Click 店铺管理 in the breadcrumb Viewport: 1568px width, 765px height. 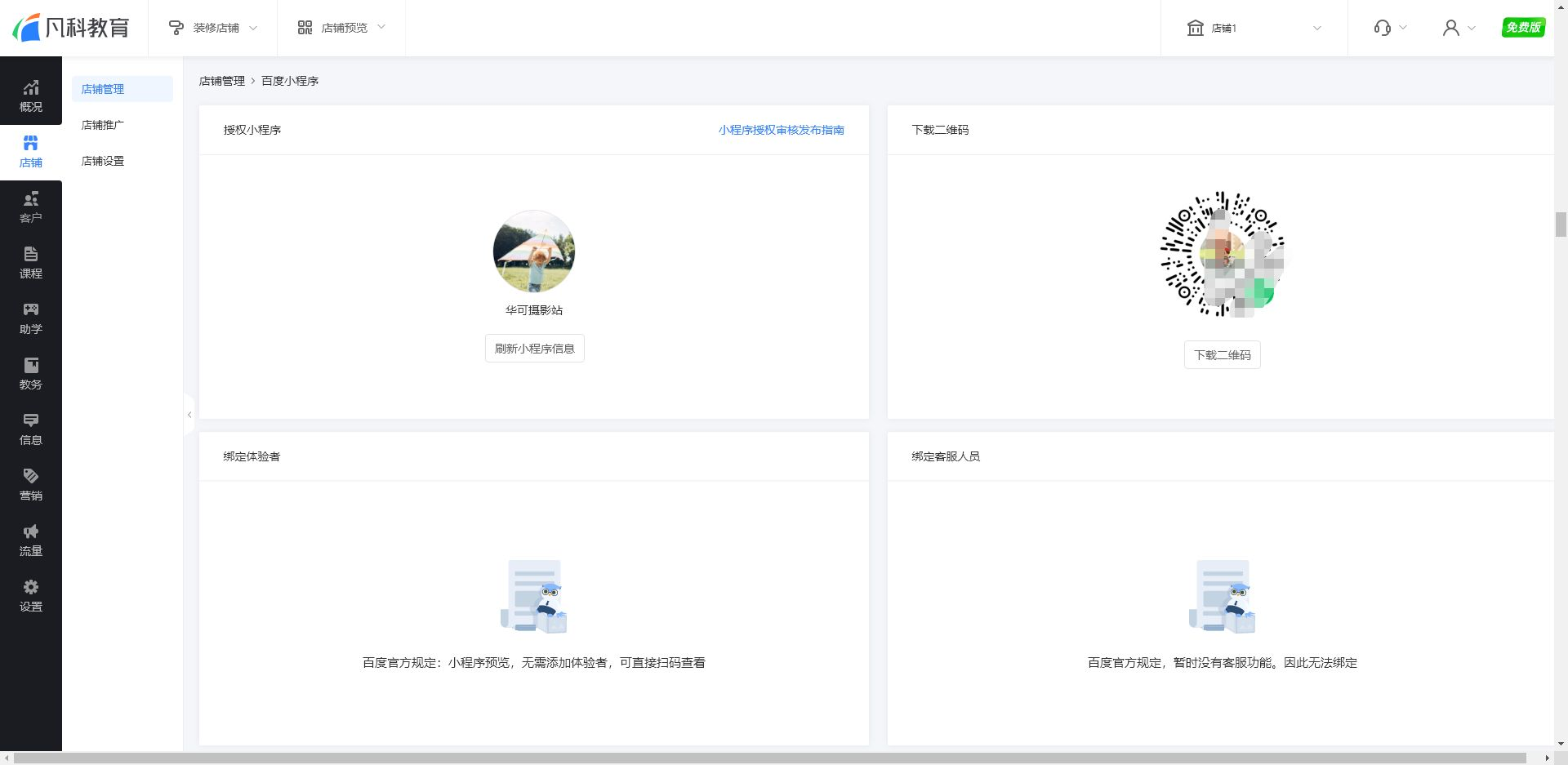[x=222, y=81]
